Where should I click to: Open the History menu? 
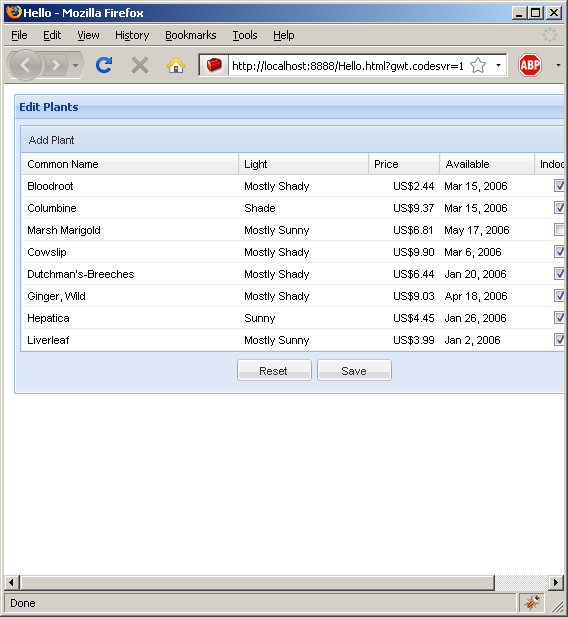(x=132, y=35)
